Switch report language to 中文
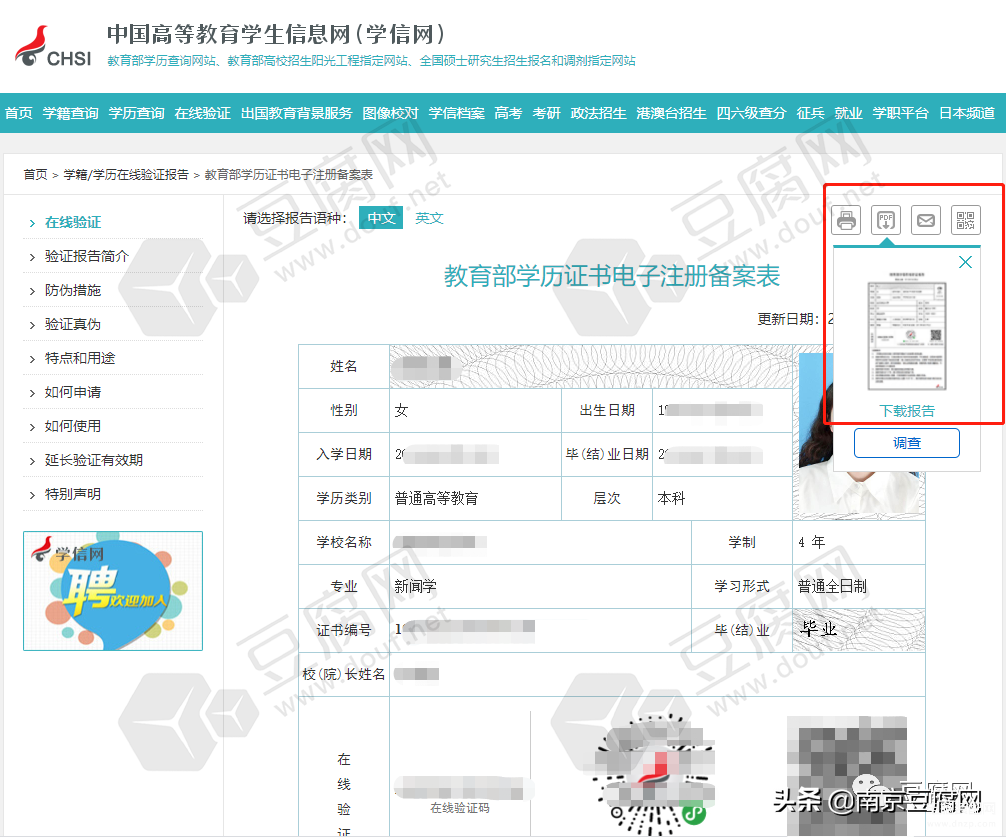 [x=381, y=218]
